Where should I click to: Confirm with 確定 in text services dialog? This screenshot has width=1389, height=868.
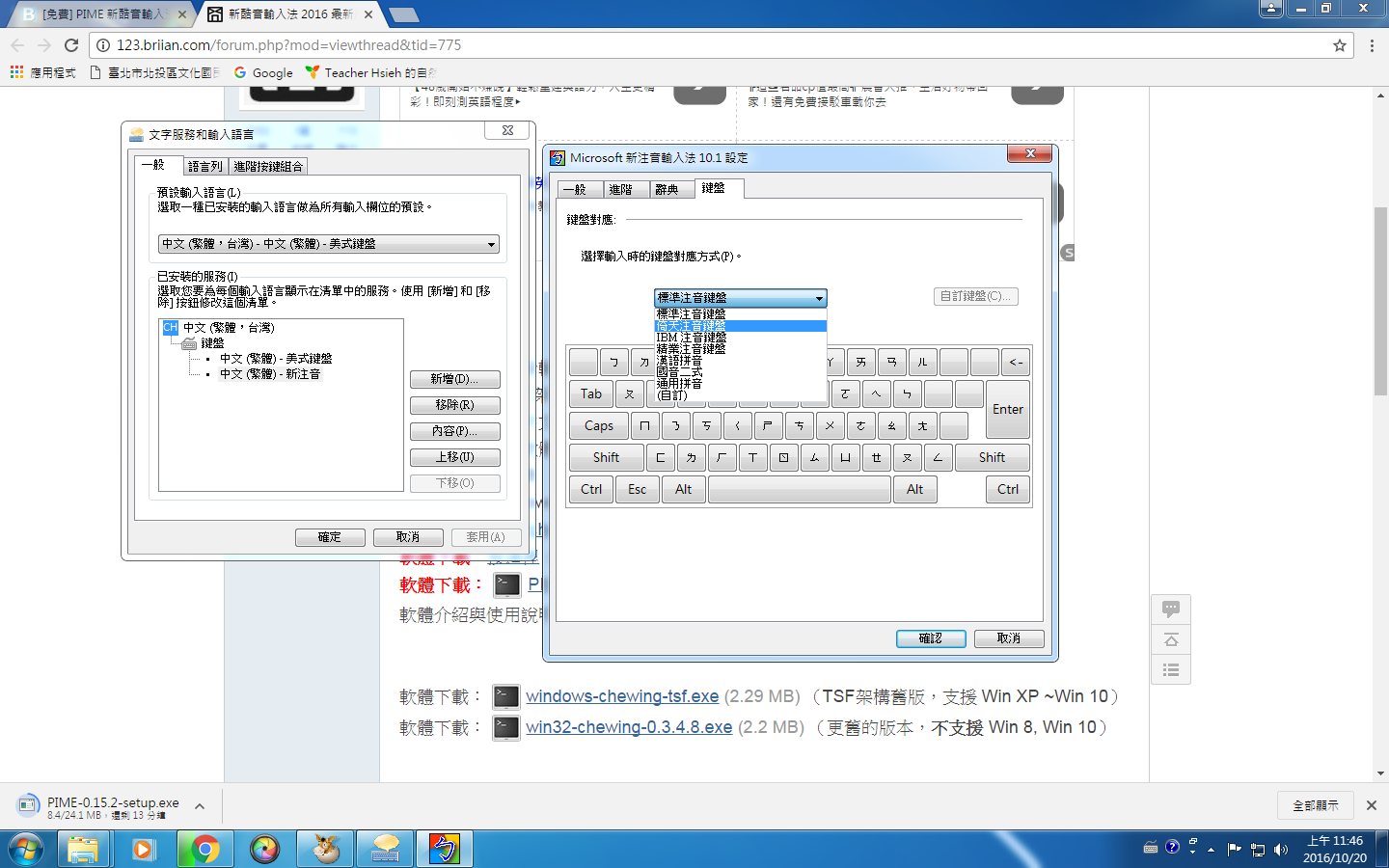(x=330, y=537)
